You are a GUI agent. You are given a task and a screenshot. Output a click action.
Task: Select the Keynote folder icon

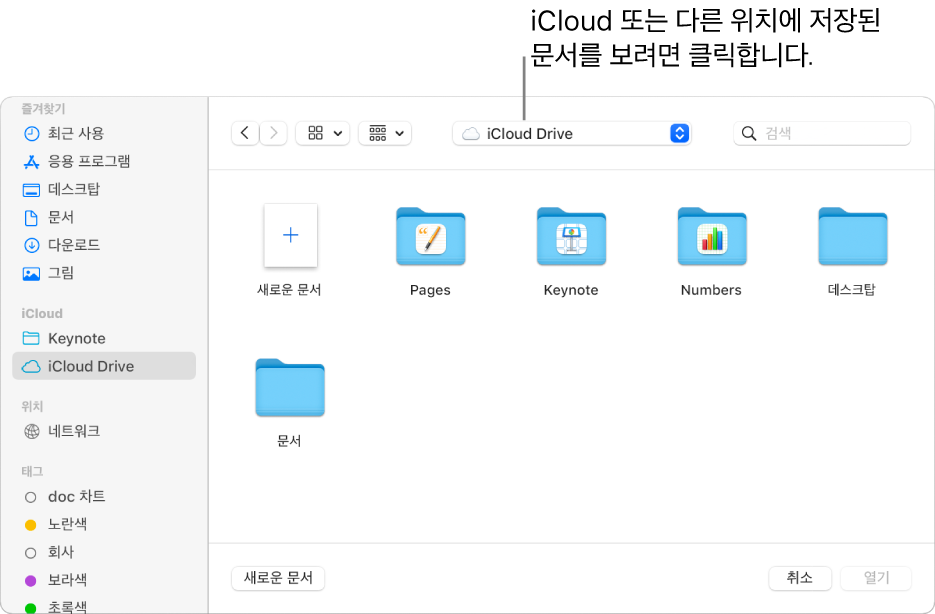pyautogui.click(x=571, y=236)
